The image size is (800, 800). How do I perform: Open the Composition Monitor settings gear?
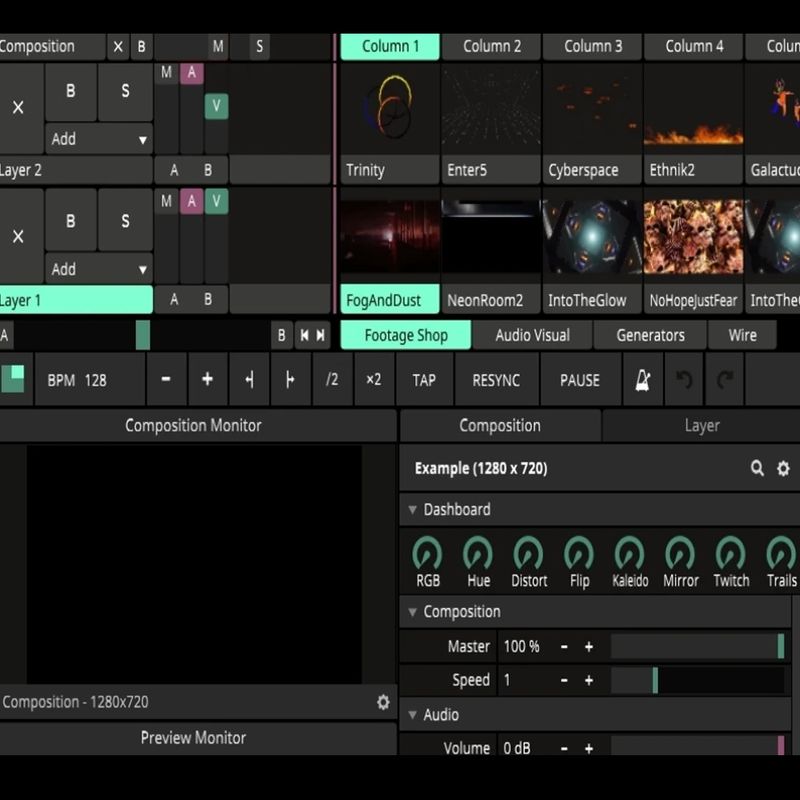pos(383,702)
